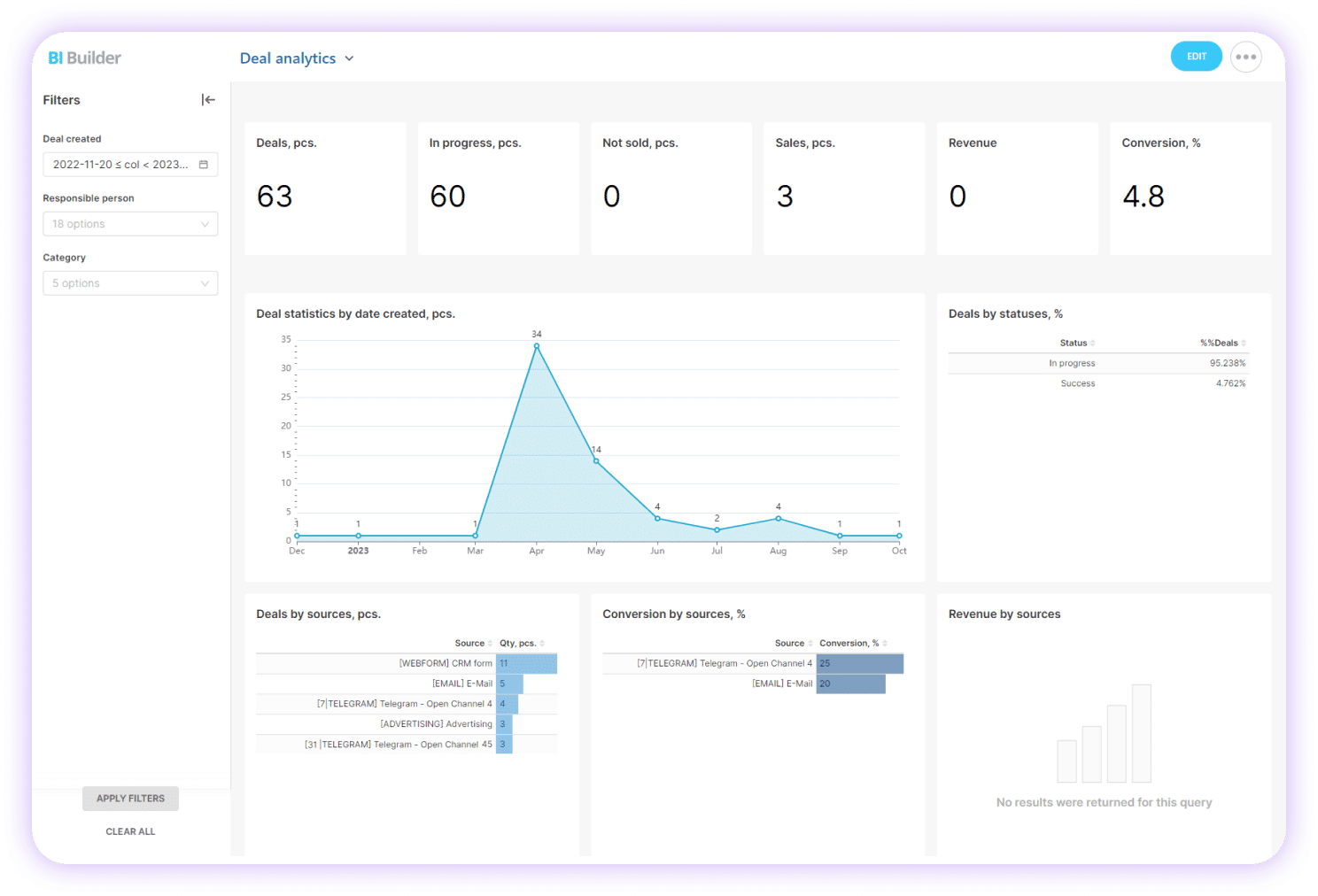Open the calendar picker in Deal created filter

pyautogui.click(x=204, y=164)
